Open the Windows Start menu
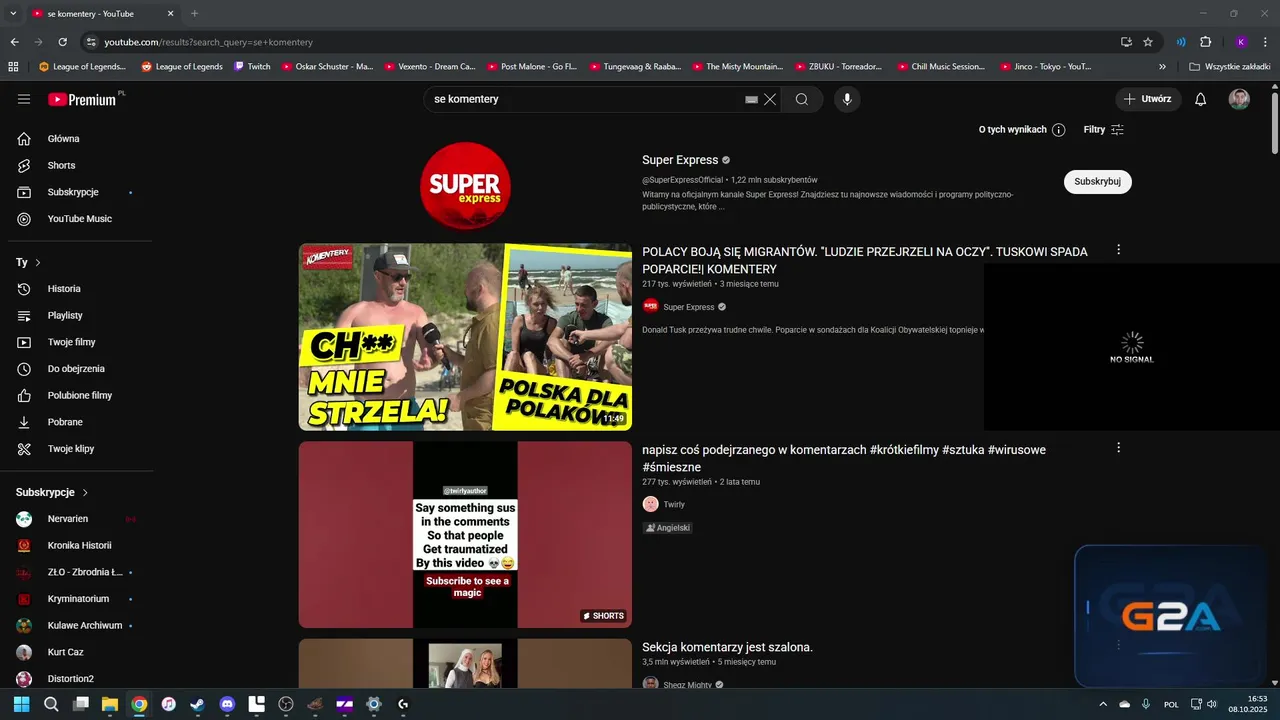 coord(22,704)
